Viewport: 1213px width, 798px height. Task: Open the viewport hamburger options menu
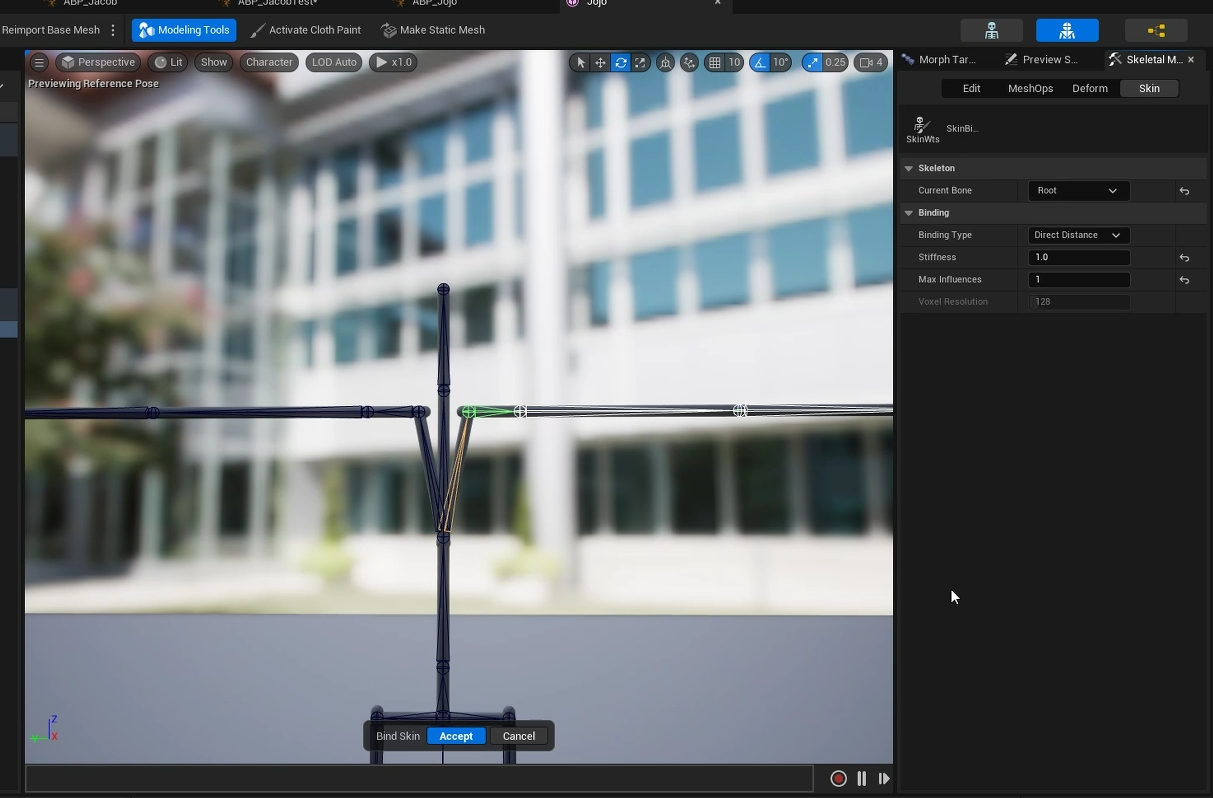tap(39, 62)
